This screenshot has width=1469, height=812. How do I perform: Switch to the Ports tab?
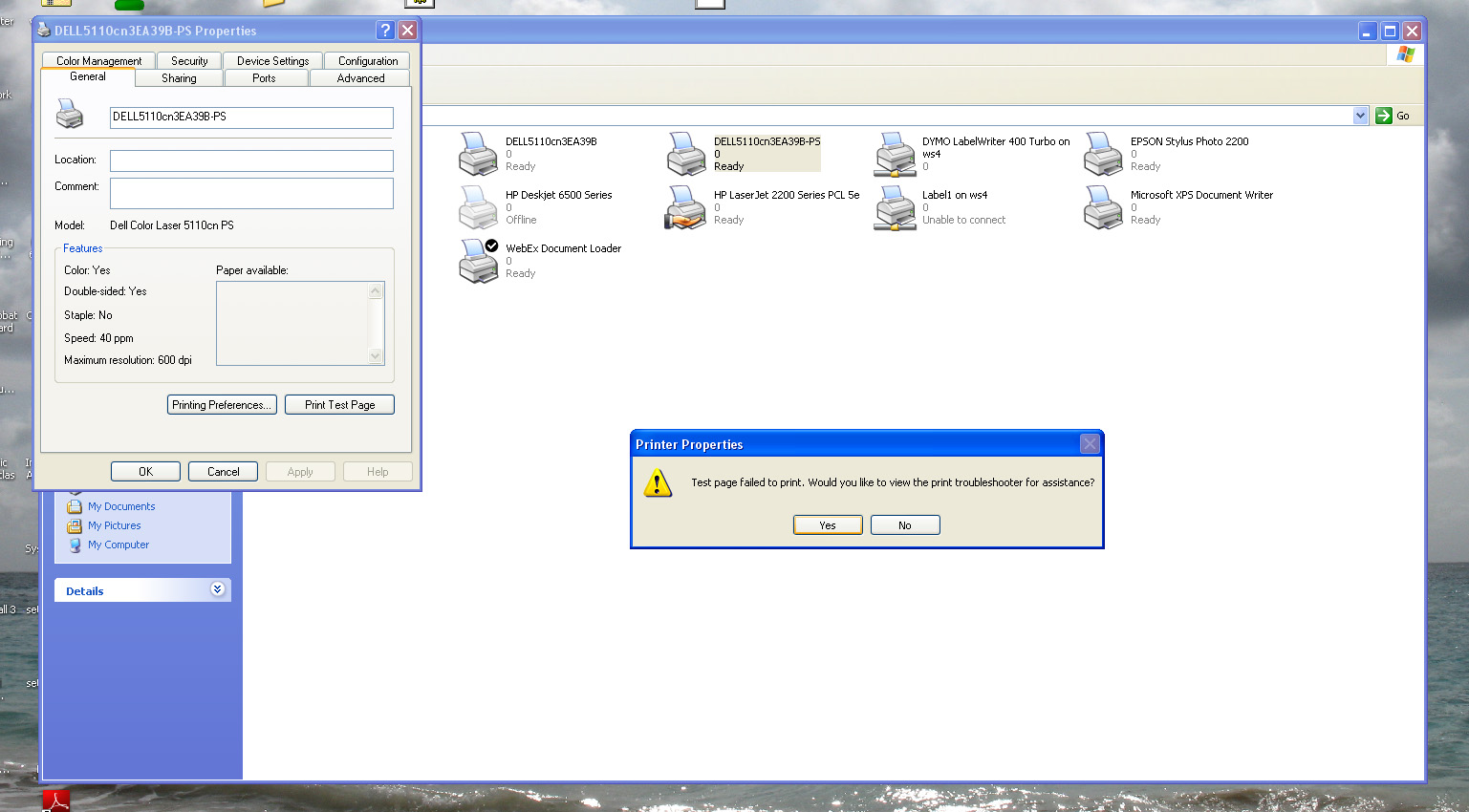coord(264,78)
